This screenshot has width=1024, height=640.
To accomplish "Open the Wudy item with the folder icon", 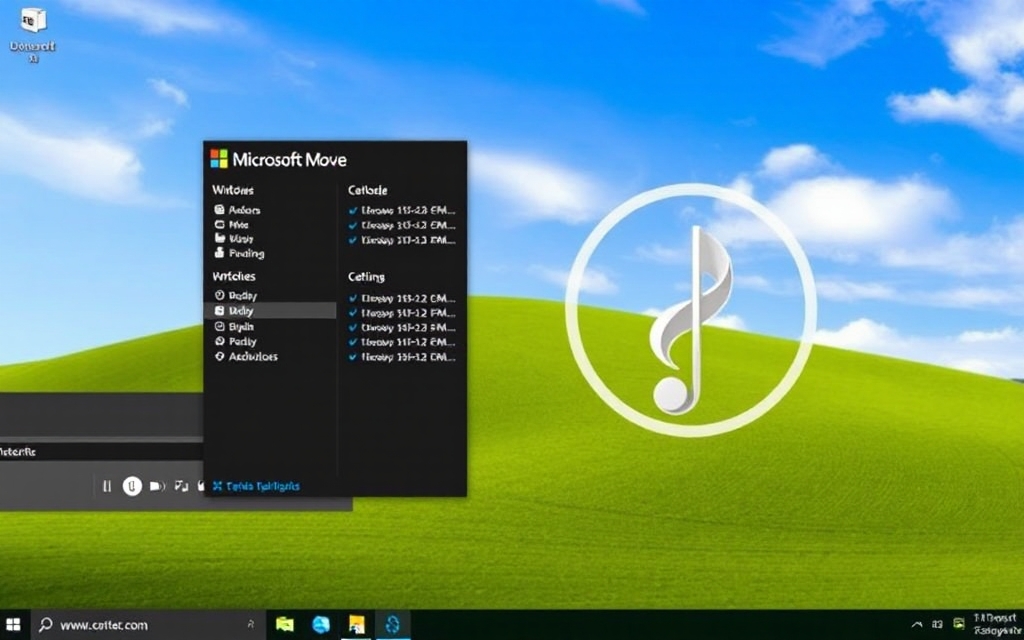I will click(x=234, y=238).
